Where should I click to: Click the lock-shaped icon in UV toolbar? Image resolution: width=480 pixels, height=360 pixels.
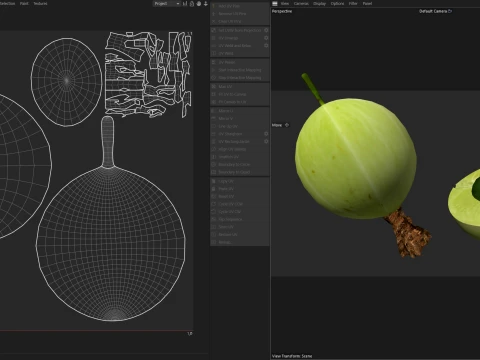click(192, 4)
